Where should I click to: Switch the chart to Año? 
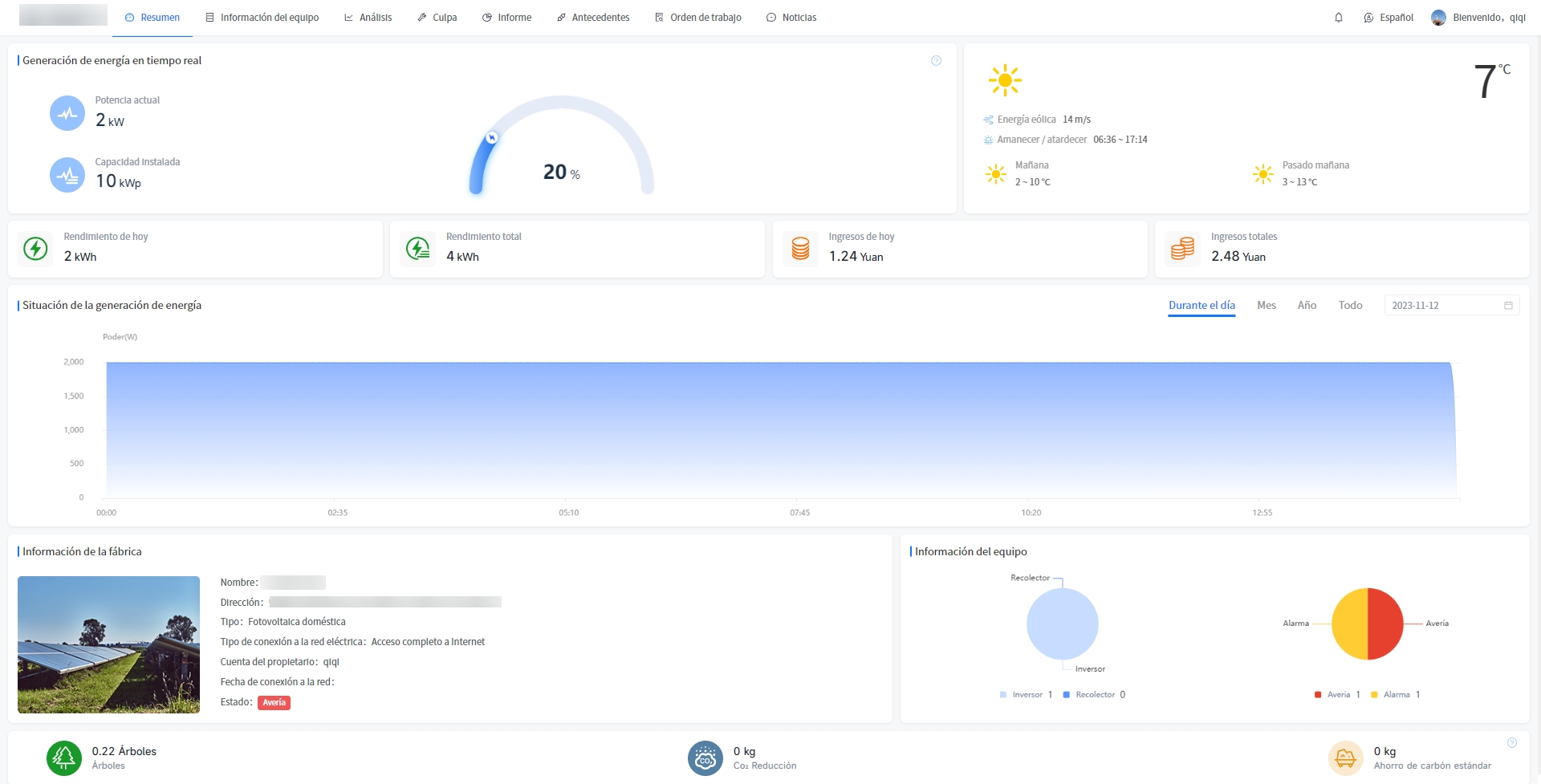click(x=1307, y=306)
